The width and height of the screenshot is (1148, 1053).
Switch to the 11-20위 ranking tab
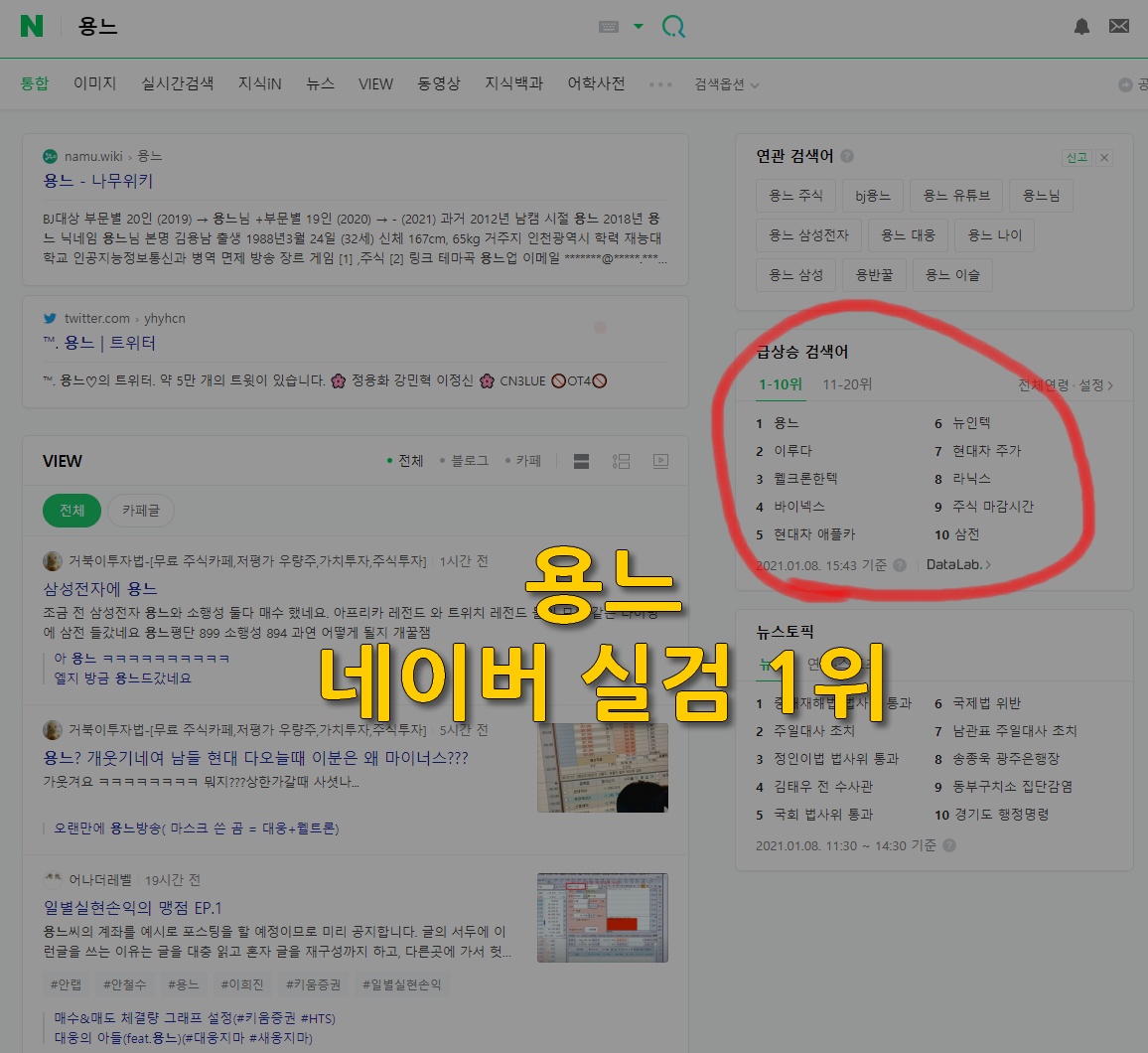(x=847, y=384)
